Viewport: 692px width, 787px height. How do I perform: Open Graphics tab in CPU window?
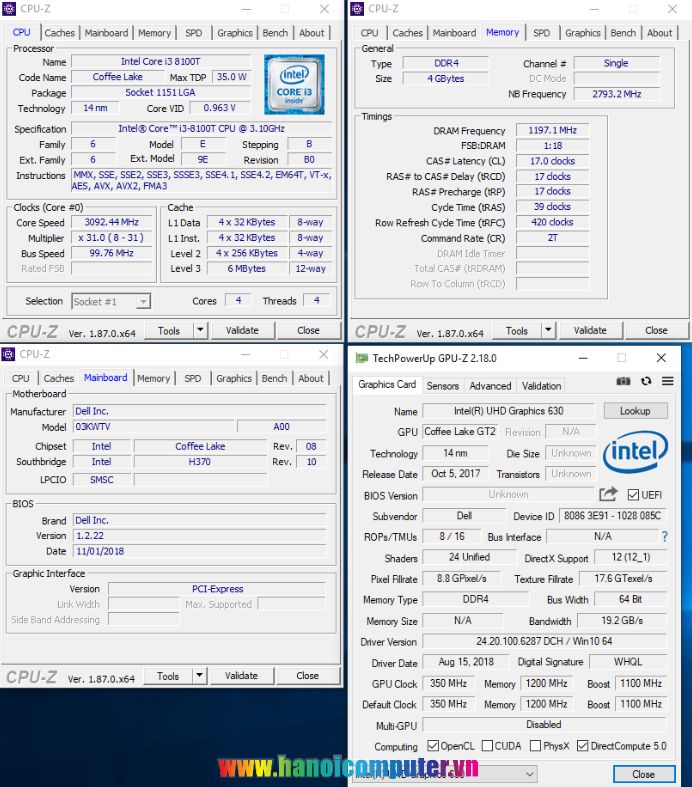pyautogui.click(x=234, y=33)
